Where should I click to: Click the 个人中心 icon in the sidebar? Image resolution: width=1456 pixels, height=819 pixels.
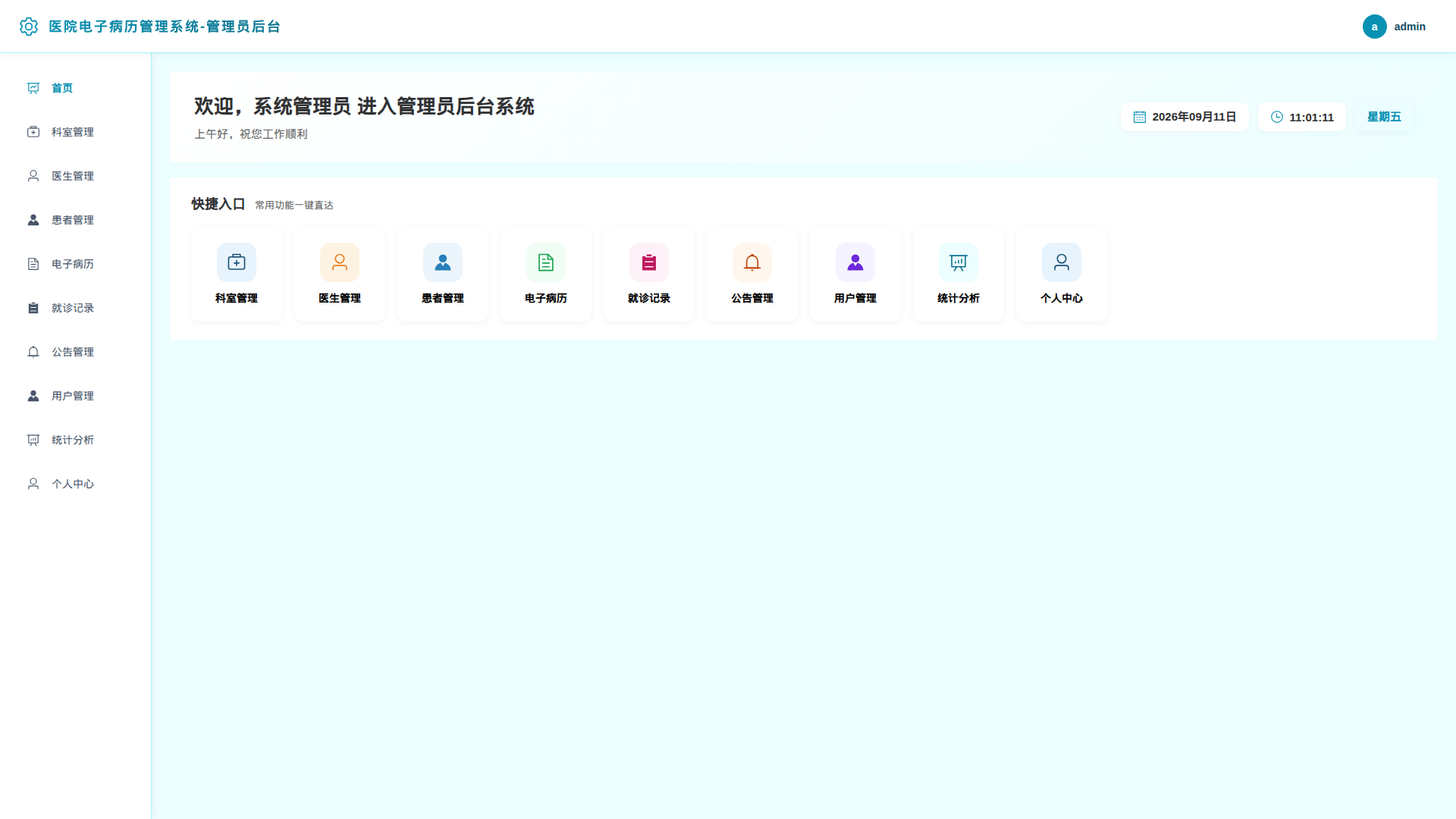(x=33, y=484)
